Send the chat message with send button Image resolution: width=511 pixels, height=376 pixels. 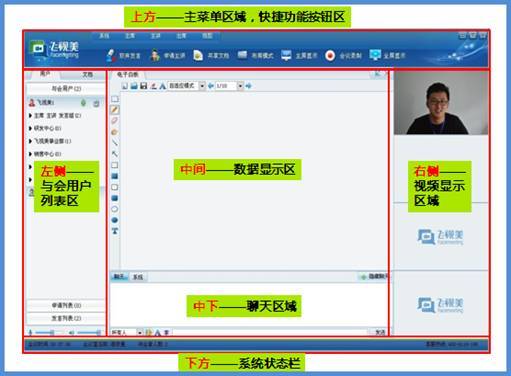379,332
